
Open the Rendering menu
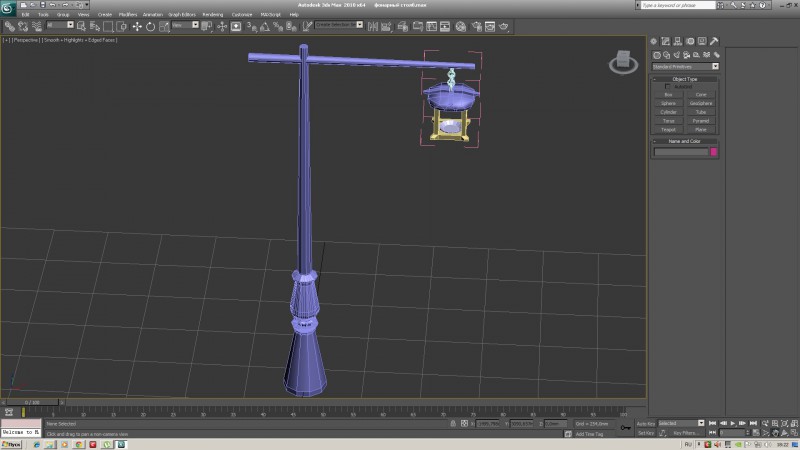click(x=213, y=15)
